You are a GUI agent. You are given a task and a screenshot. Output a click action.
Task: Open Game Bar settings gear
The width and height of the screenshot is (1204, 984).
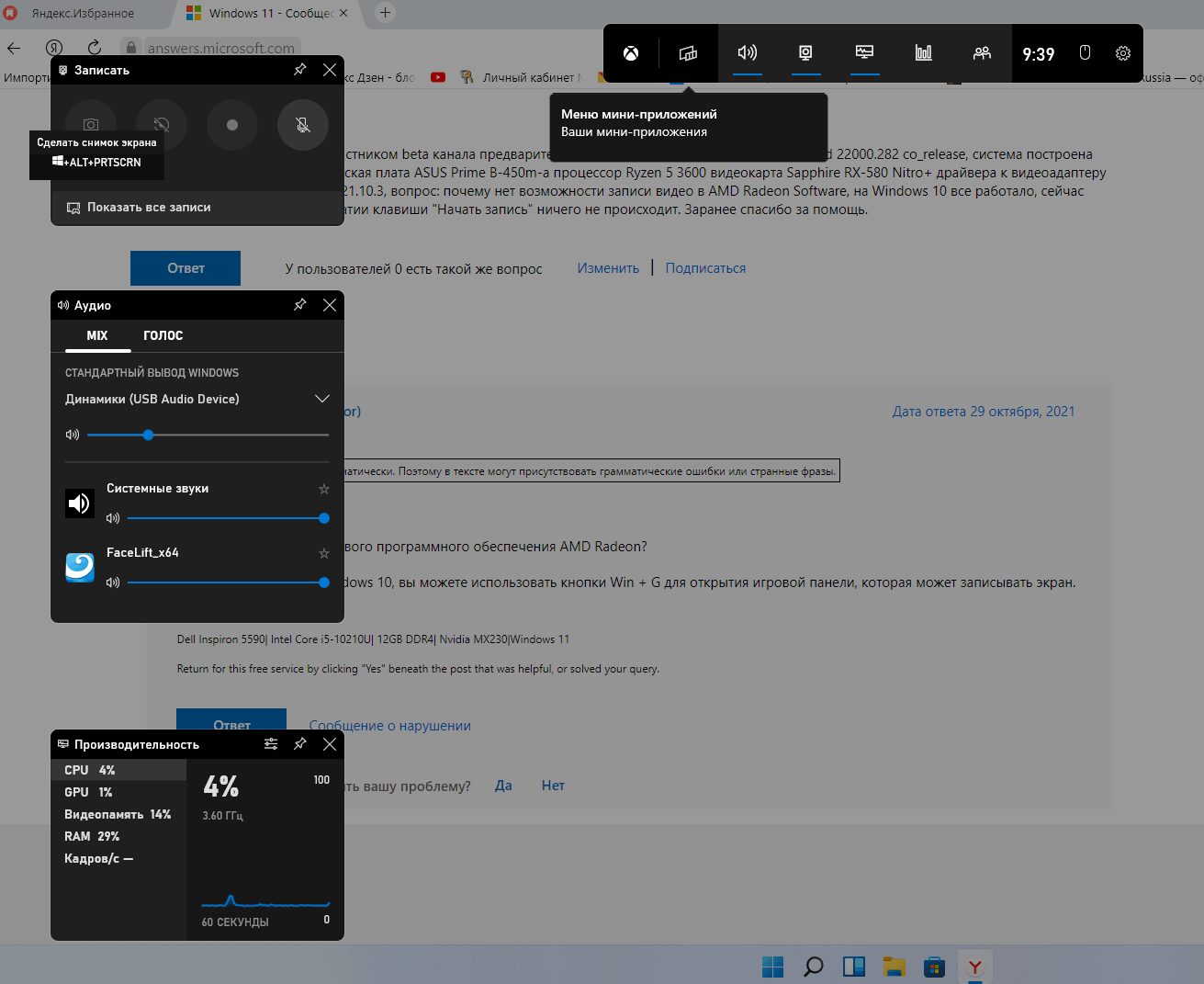click(1123, 53)
